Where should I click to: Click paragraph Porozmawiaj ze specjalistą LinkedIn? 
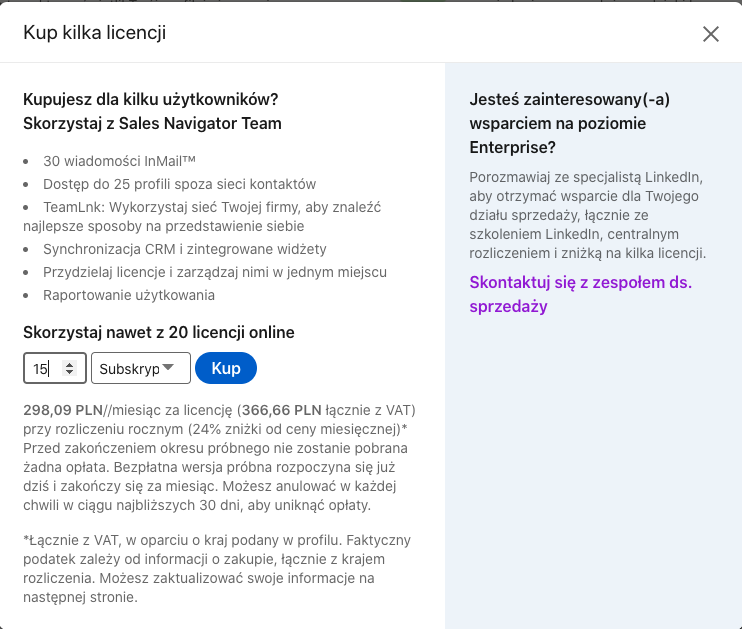pos(587,215)
